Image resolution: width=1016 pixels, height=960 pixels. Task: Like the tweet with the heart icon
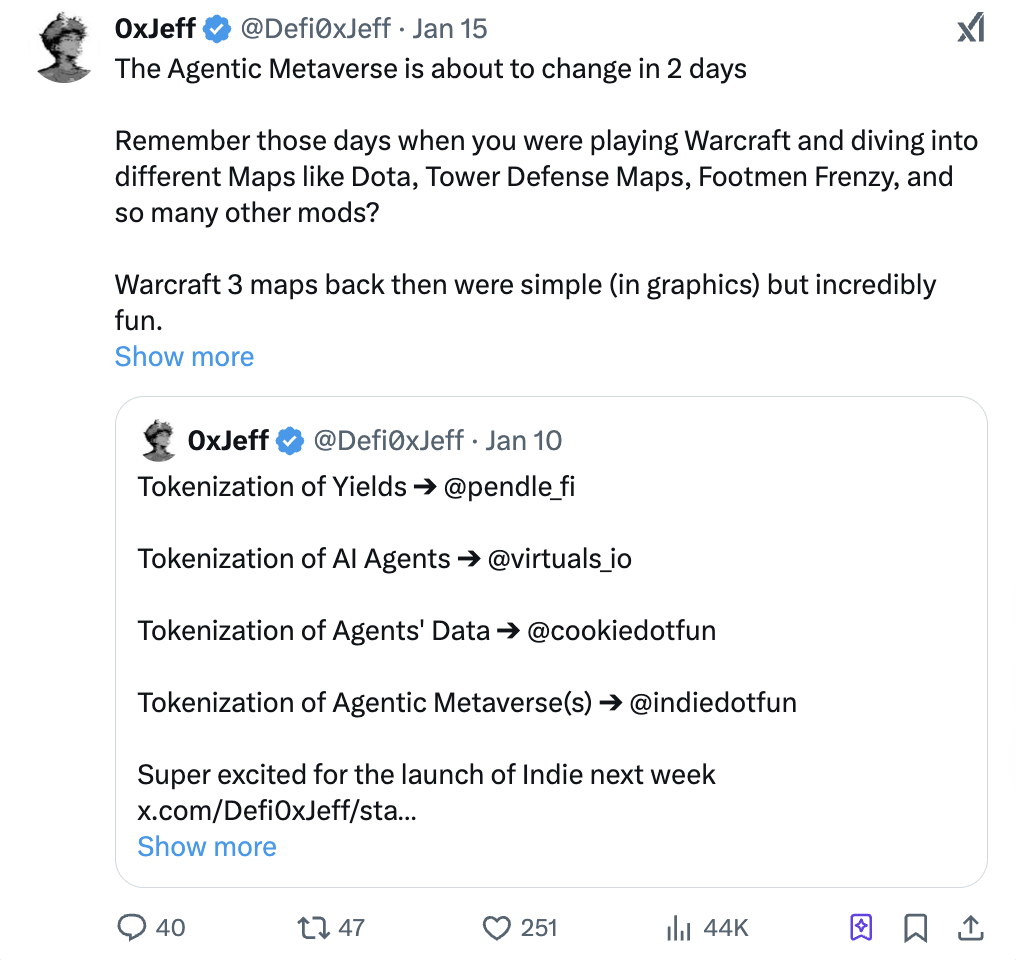pos(497,928)
